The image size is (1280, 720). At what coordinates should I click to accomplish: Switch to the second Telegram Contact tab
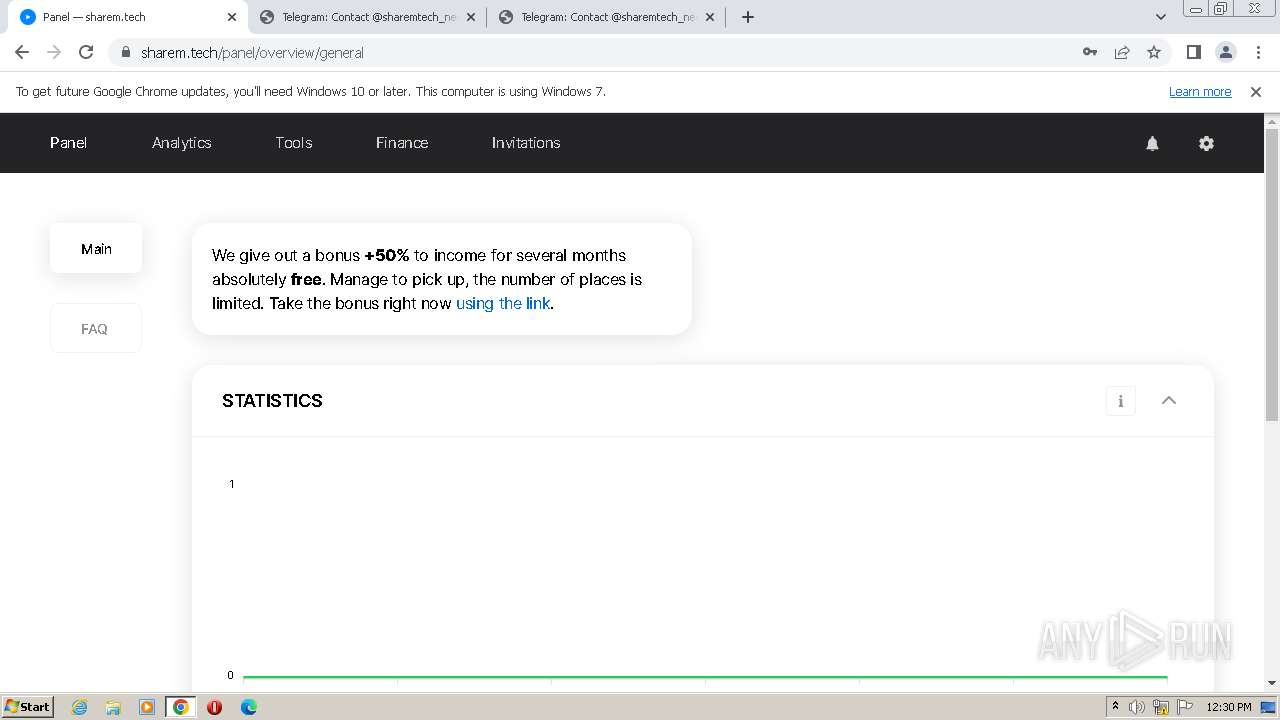point(607,17)
